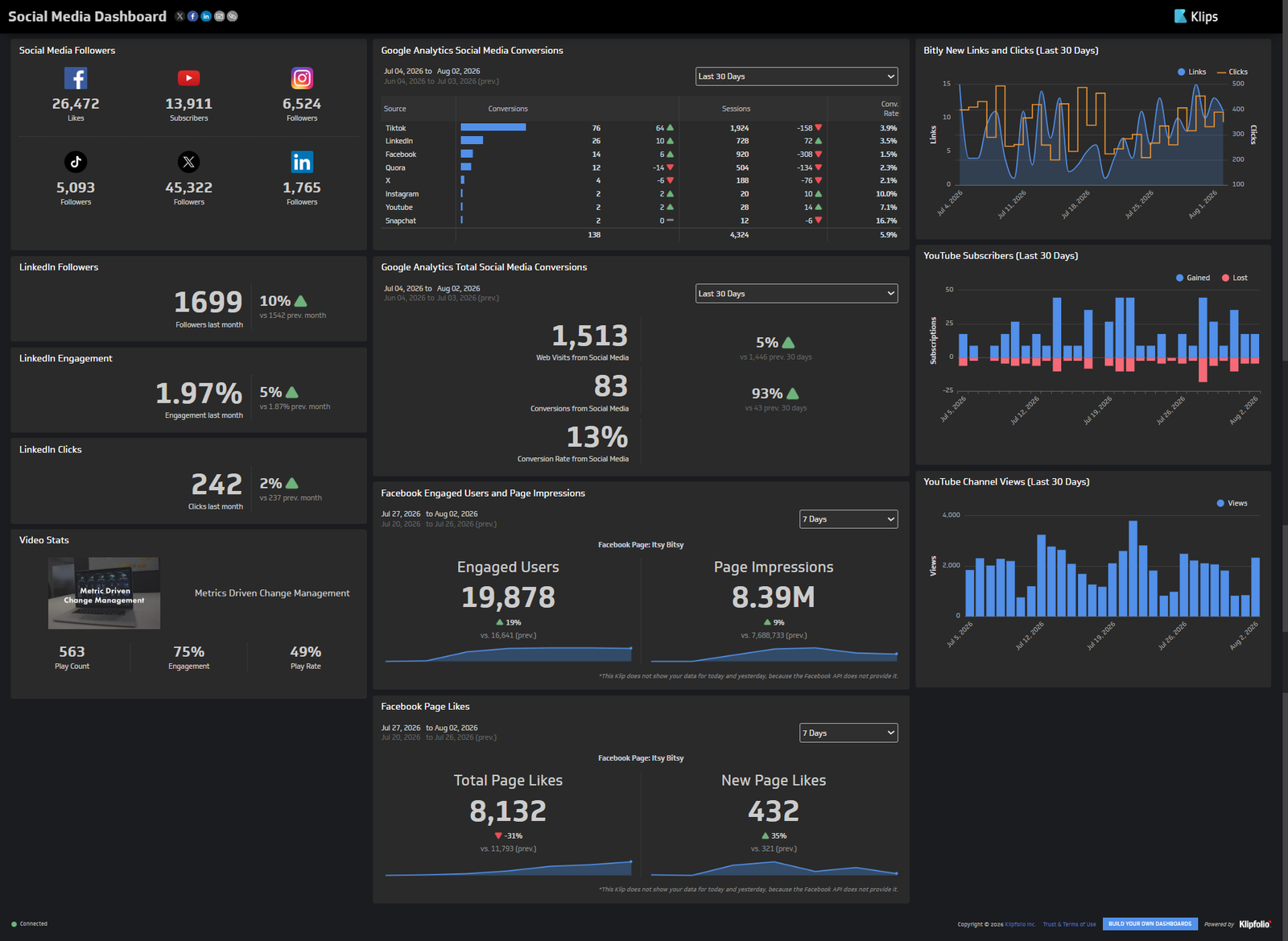The width and height of the screenshot is (1288, 941).
Task: Select Tiktok row source name
Action: pyautogui.click(x=395, y=128)
